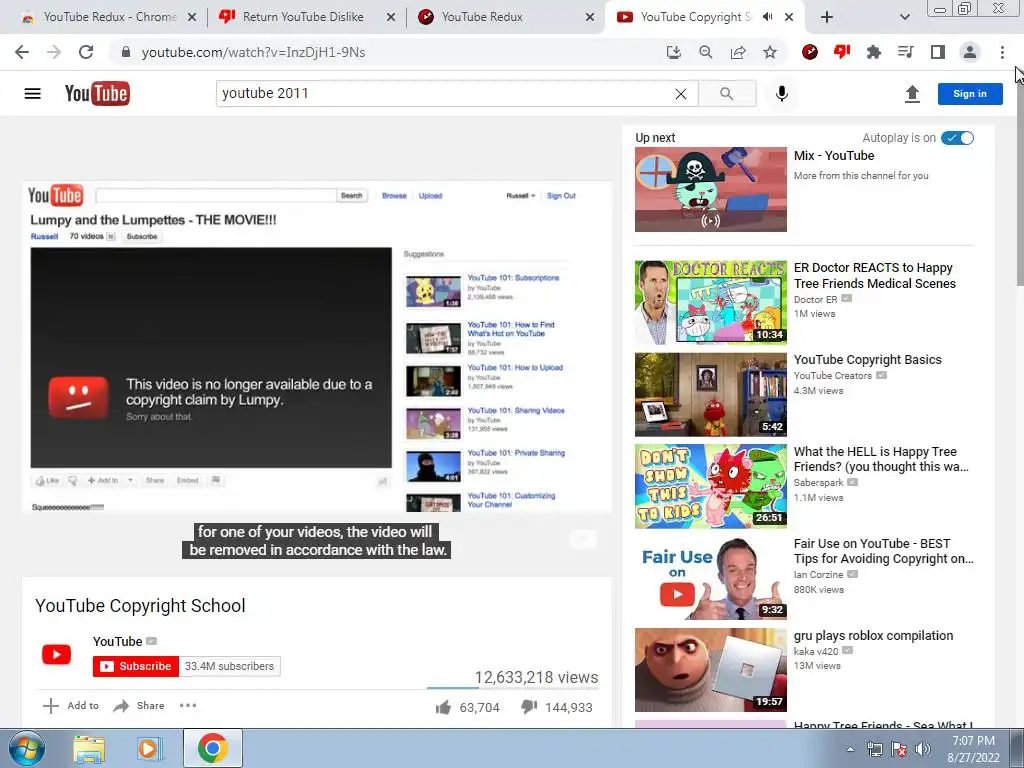Share this page icon
1024x768 pixels.
[x=738, y=52]
